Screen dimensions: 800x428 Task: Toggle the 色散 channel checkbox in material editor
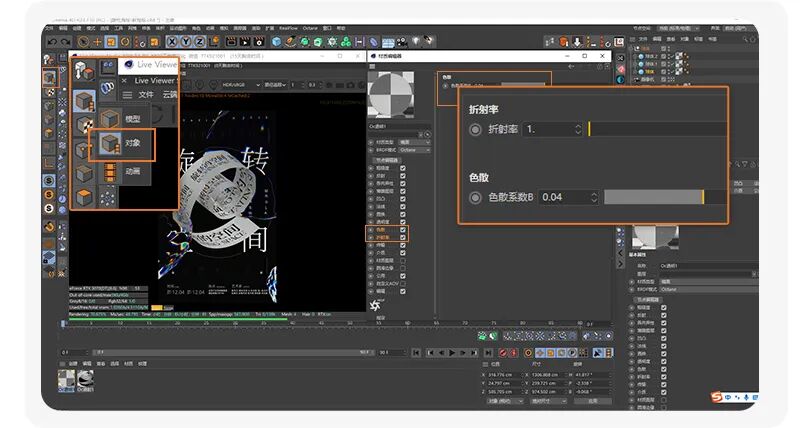(x=403, y=230)
